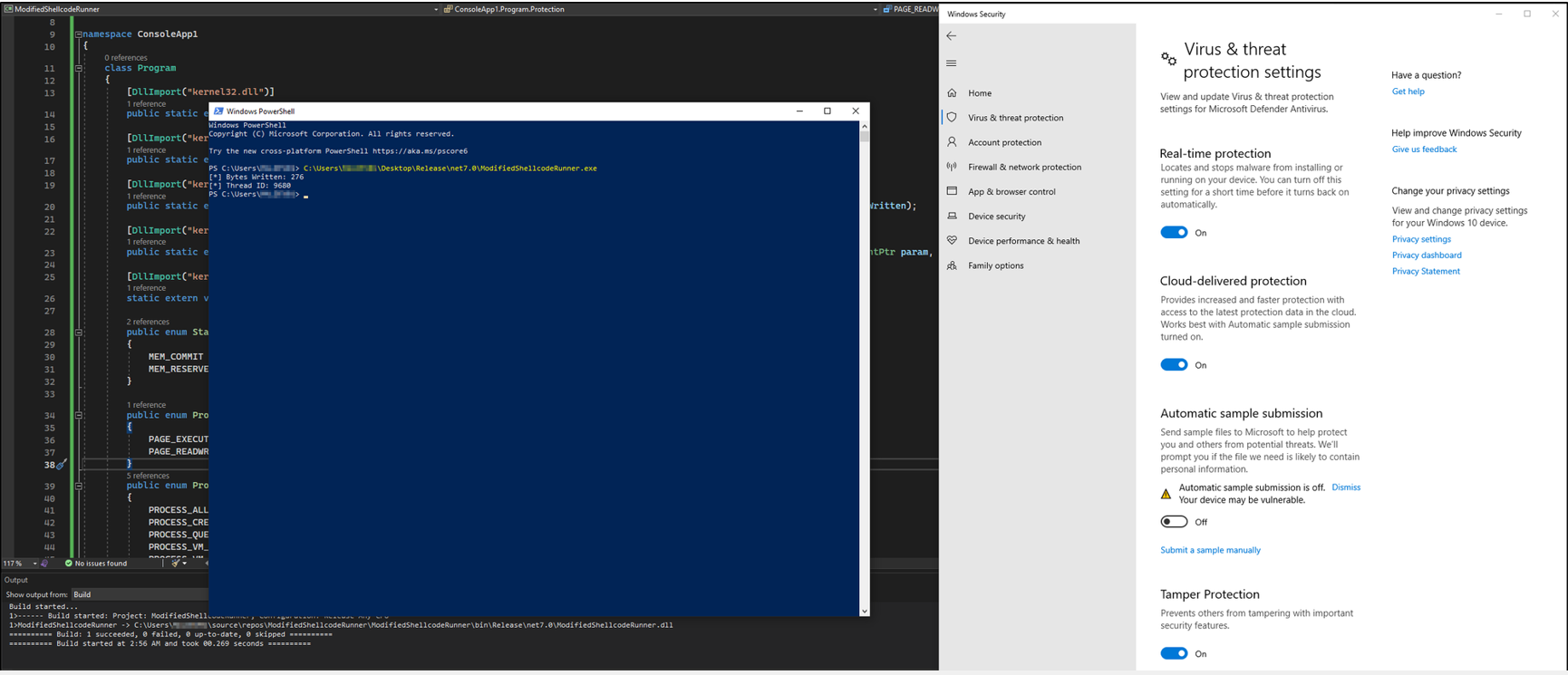Click the member icon beside PAGE_READW dropdown

coord(887,9)
